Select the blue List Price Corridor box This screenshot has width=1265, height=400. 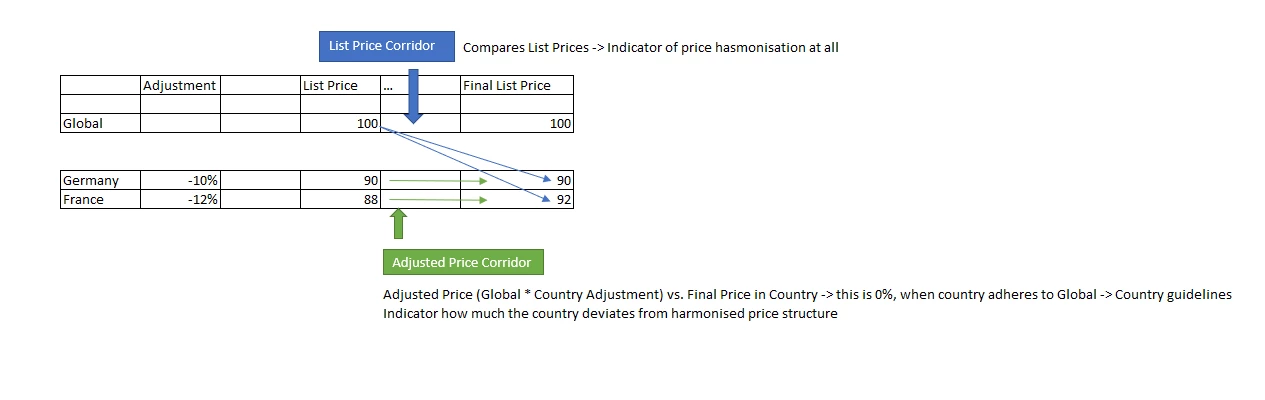click(x=382, y=46)
